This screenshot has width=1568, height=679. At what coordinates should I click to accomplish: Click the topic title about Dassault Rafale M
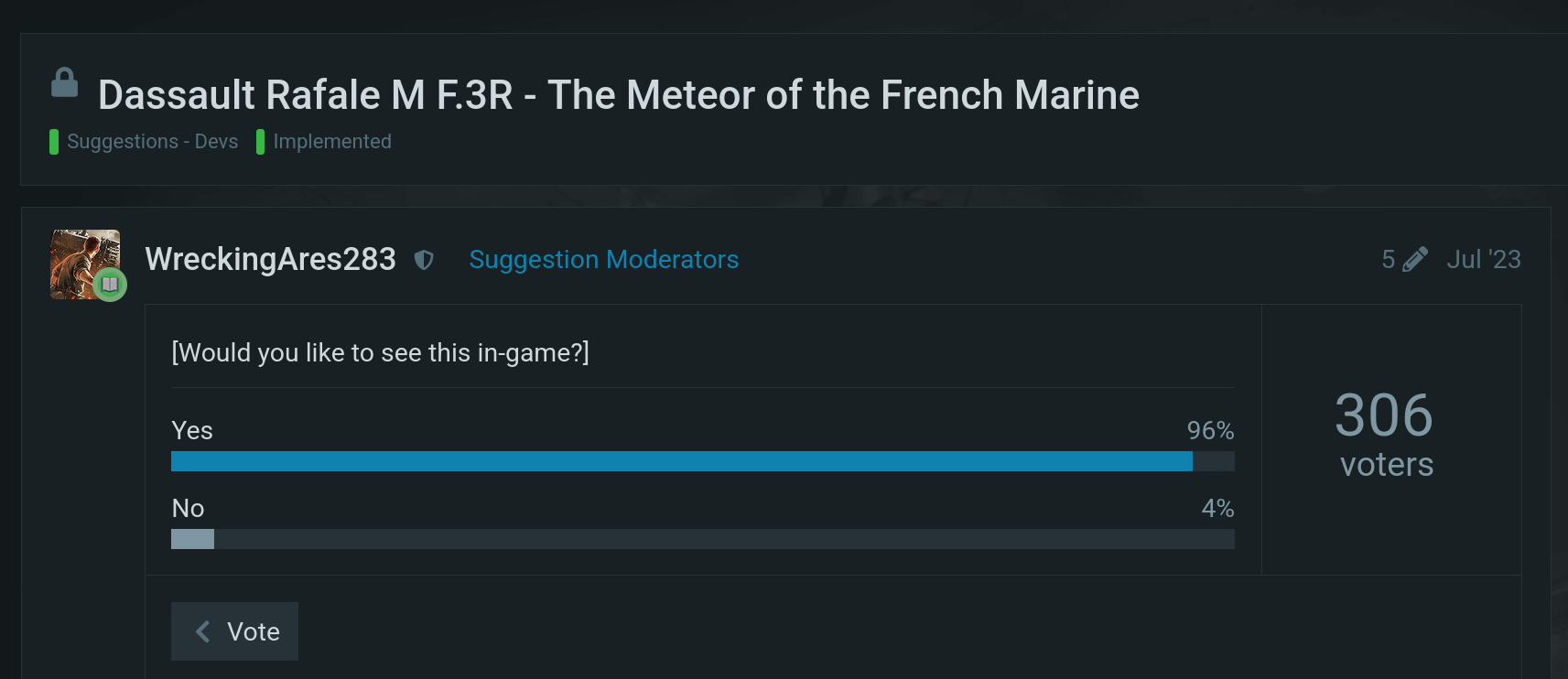pos(618,95)
